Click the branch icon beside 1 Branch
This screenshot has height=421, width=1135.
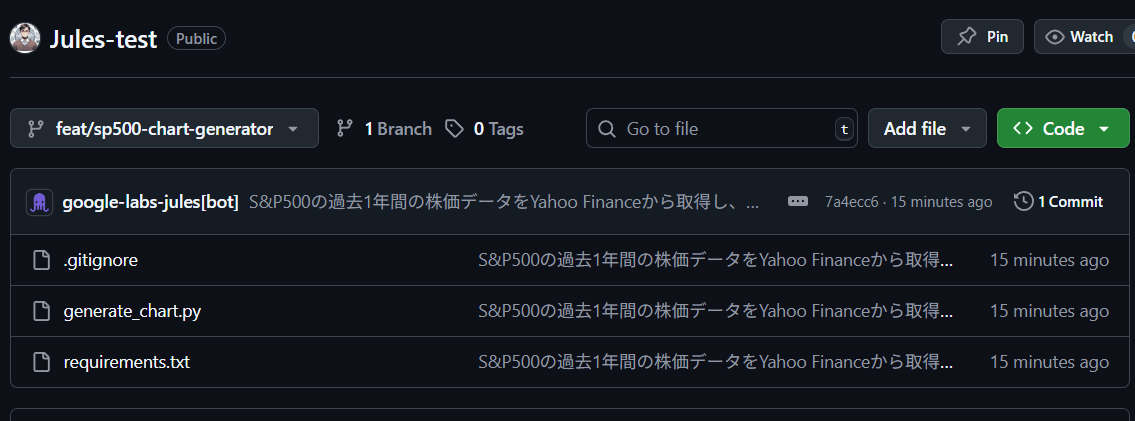pyautogui.click(x=345, y=129)
